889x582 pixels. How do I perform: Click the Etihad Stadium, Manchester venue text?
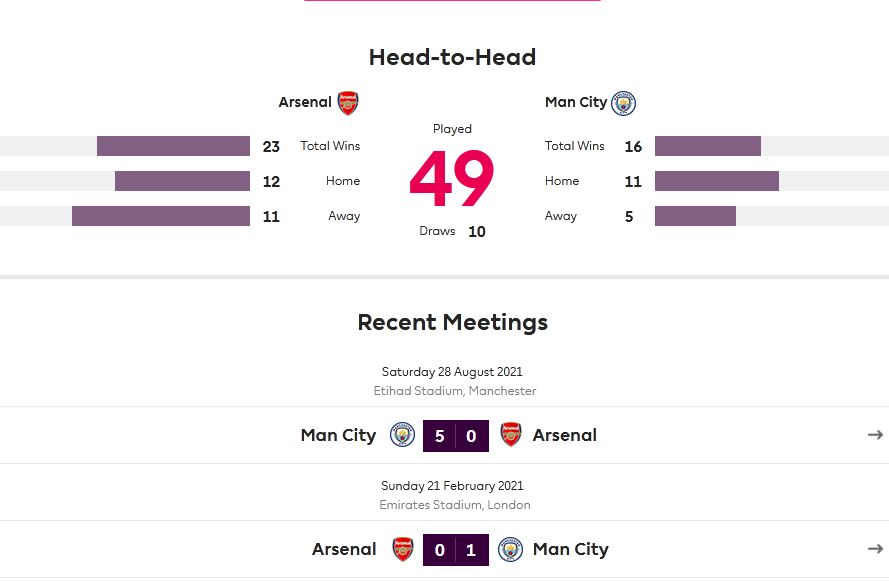click(x=454, y=391)
